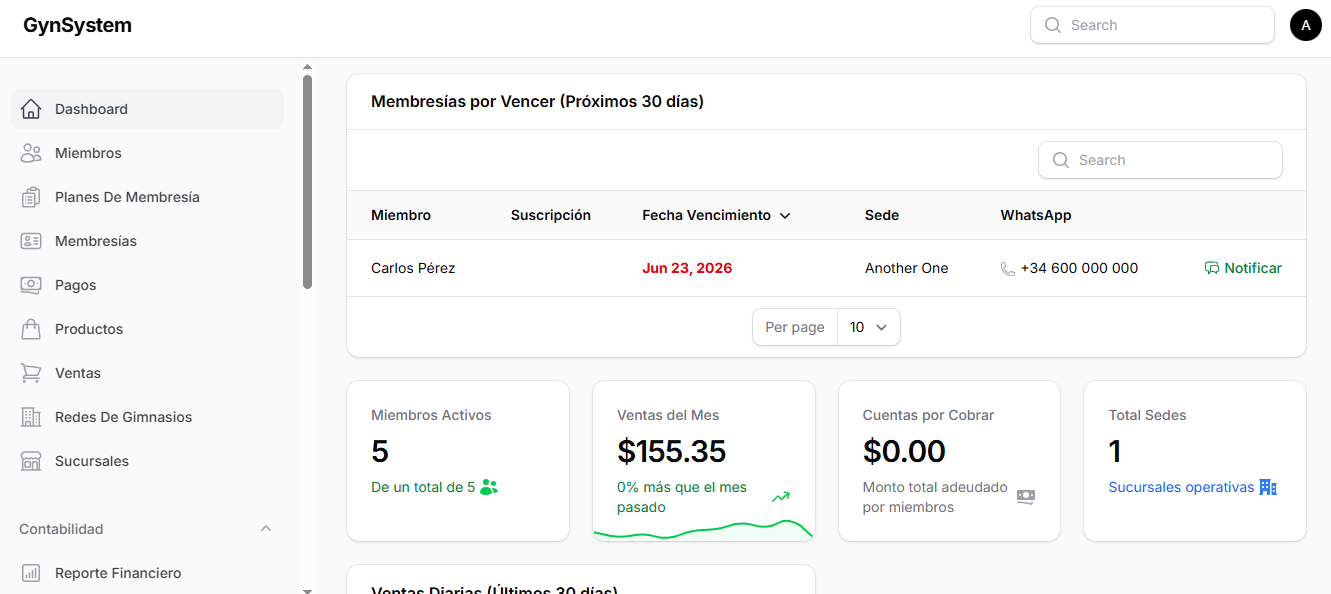Open the user avatar 'A' menu
This screenshot has width=1331, height=594.
1306,25
